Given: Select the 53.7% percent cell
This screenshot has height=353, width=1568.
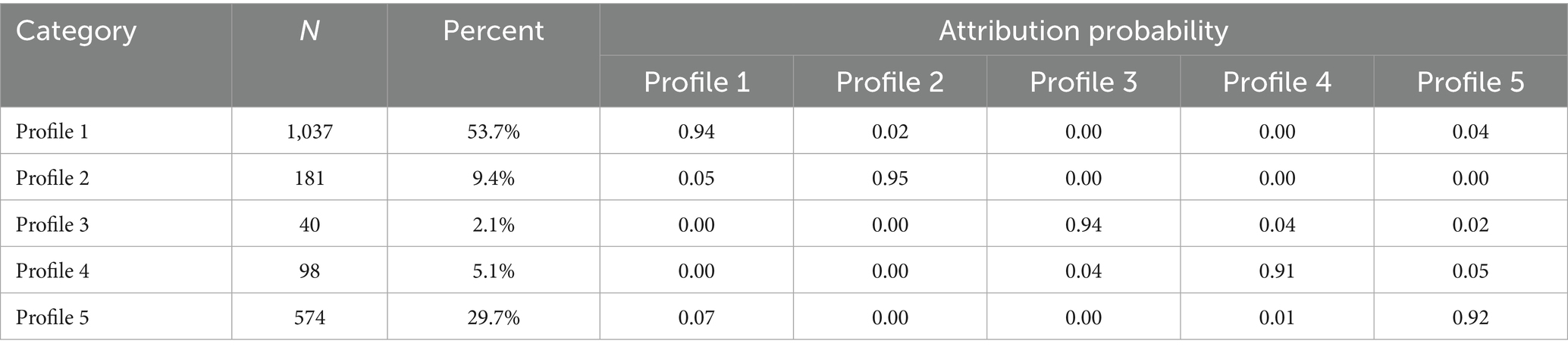Looking at the screenshot, I should click(x=493, y=132).
